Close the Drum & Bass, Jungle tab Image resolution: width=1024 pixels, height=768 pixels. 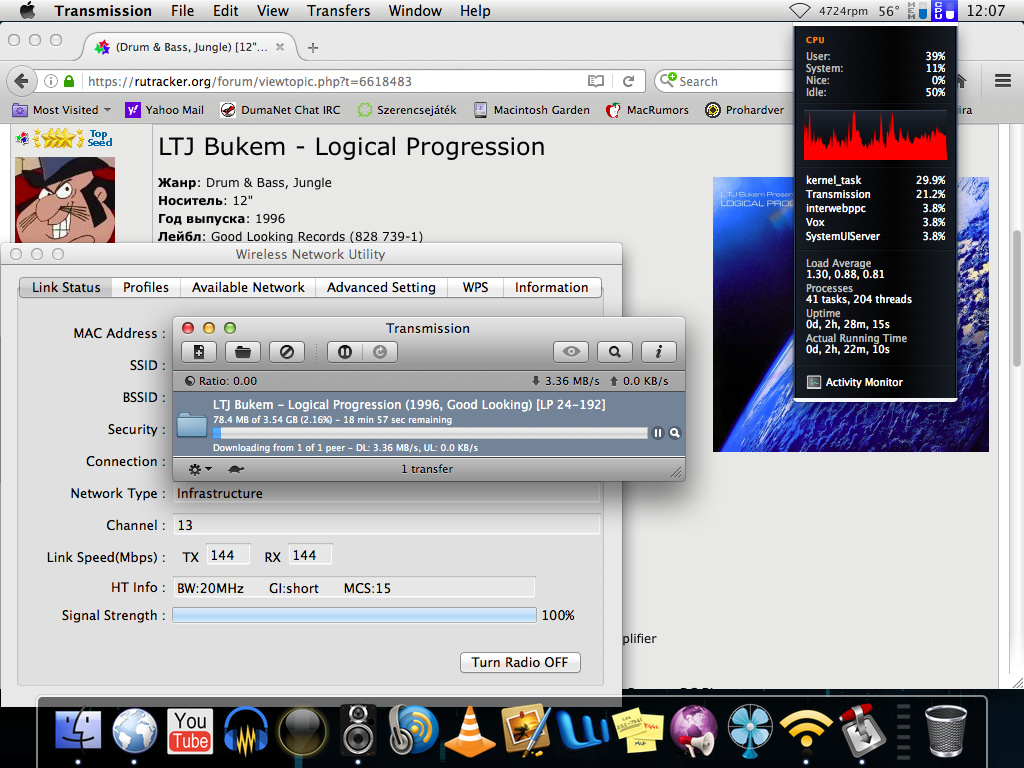280,47
